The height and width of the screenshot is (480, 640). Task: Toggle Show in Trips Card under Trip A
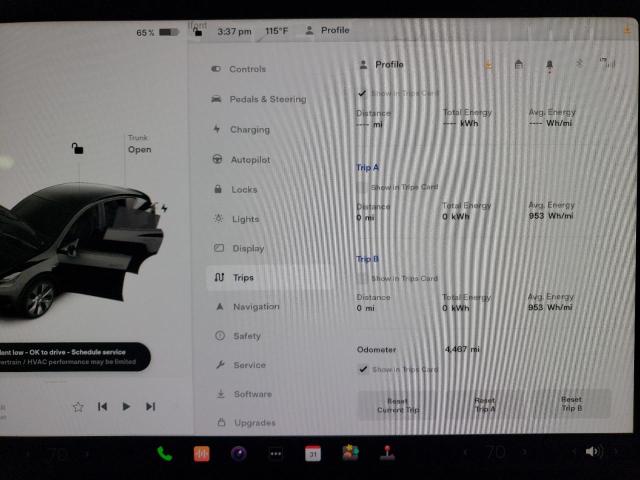point(361,187)
